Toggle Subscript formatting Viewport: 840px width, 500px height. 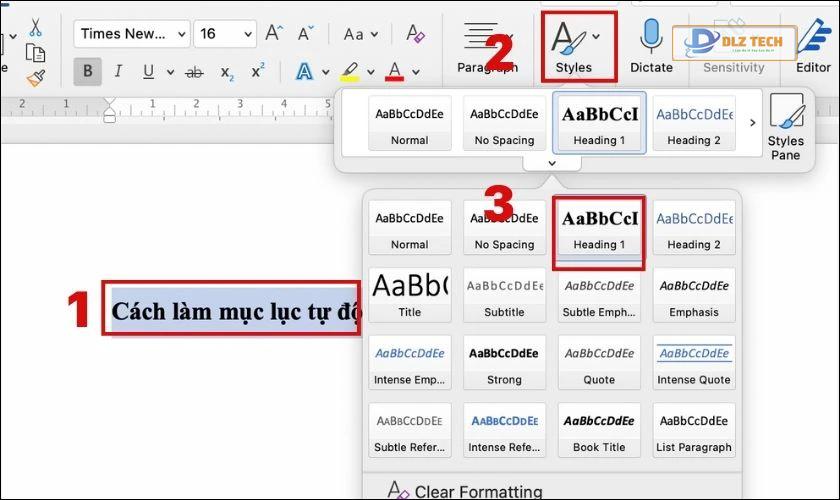click(227, 72)
